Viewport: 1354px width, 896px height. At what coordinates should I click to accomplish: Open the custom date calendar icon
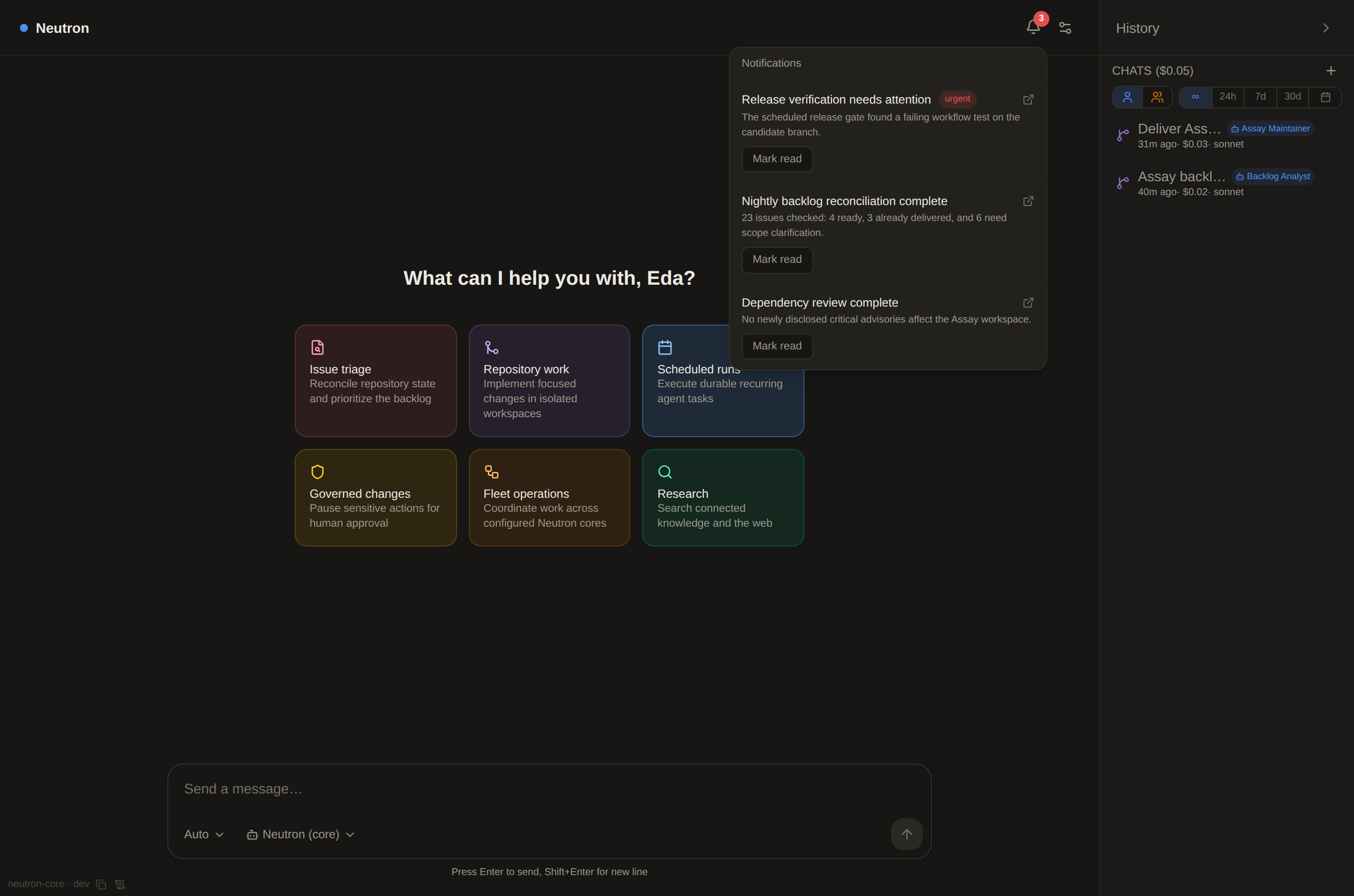[x=1326, y=97]
